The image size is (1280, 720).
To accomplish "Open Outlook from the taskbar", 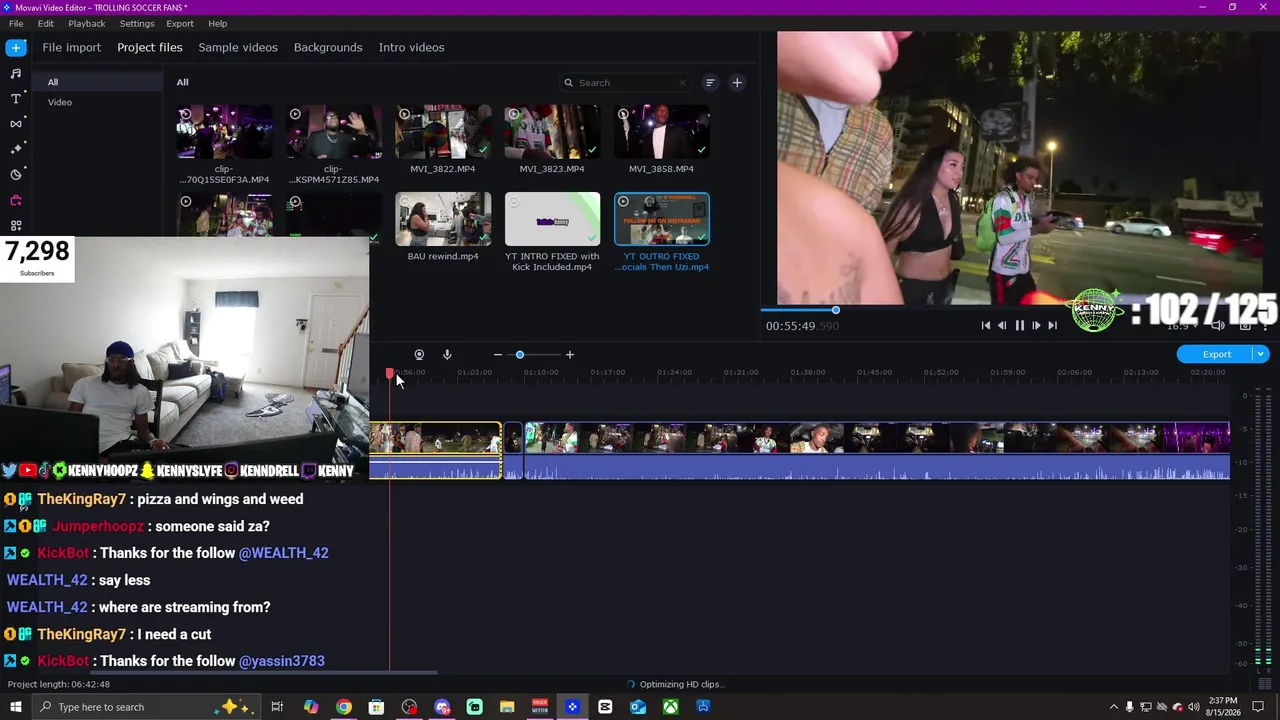I will [x=638, y=707].
